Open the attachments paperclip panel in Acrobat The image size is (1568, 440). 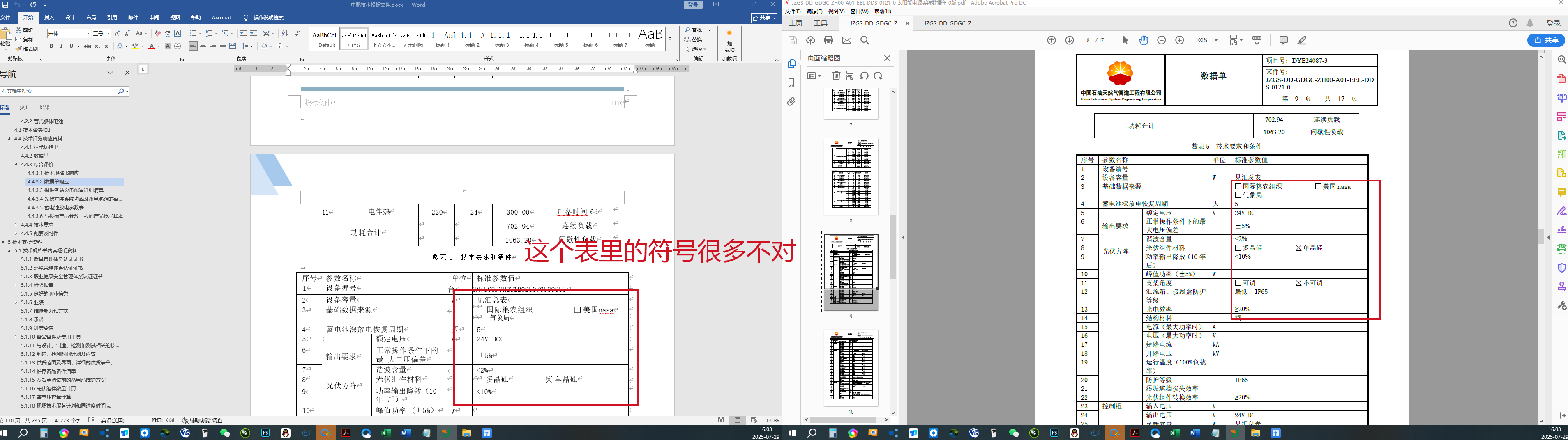[791, 102]
